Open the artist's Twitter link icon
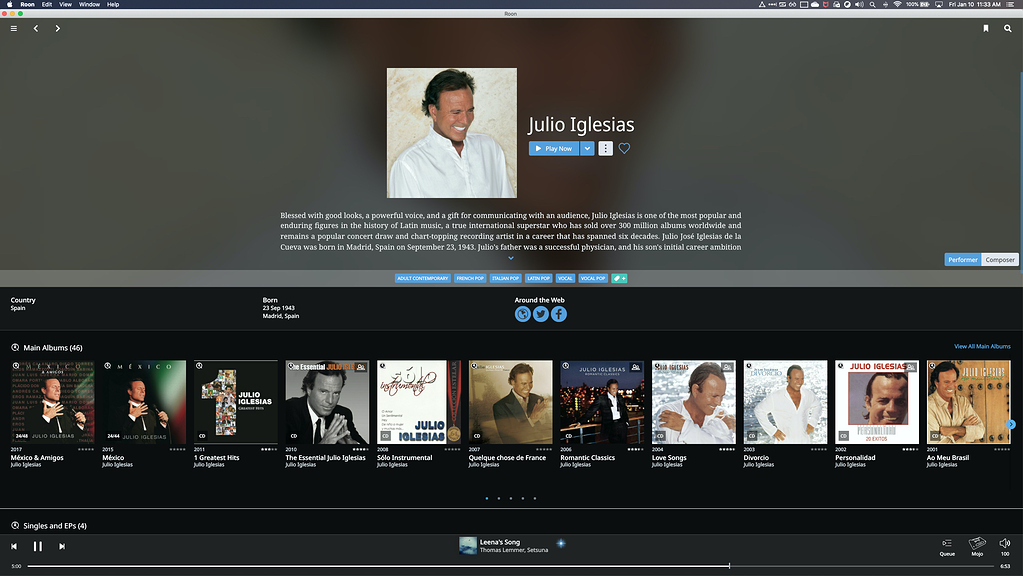The width and height of the screenshot is (1023, 576). pos(541,314)
